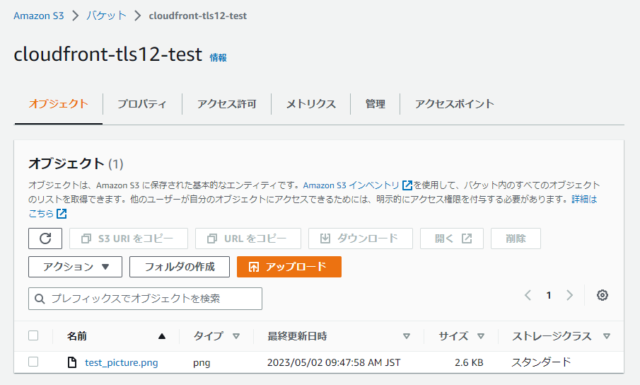Switch to the オブジェクト tab
Screen dimensions: 640x385
pos(58,104)
